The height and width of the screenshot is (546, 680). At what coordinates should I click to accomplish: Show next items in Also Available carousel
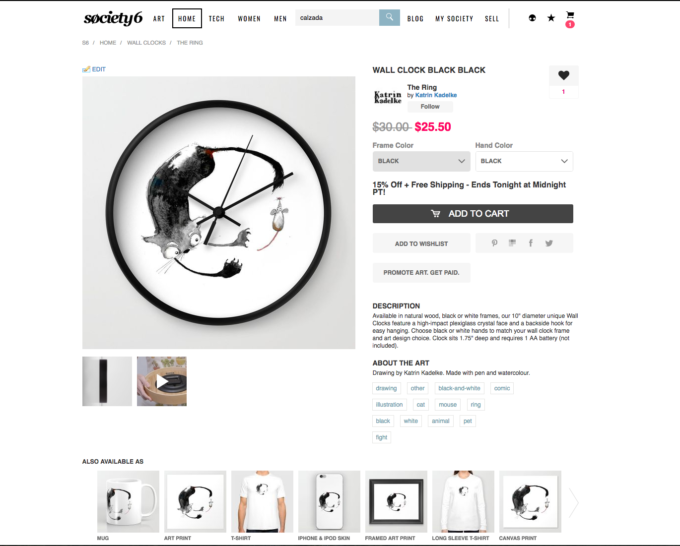click(573, 502)
